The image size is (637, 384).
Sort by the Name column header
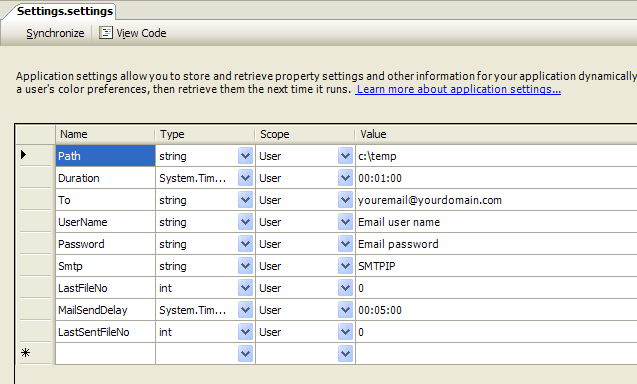tap(105, 134)
